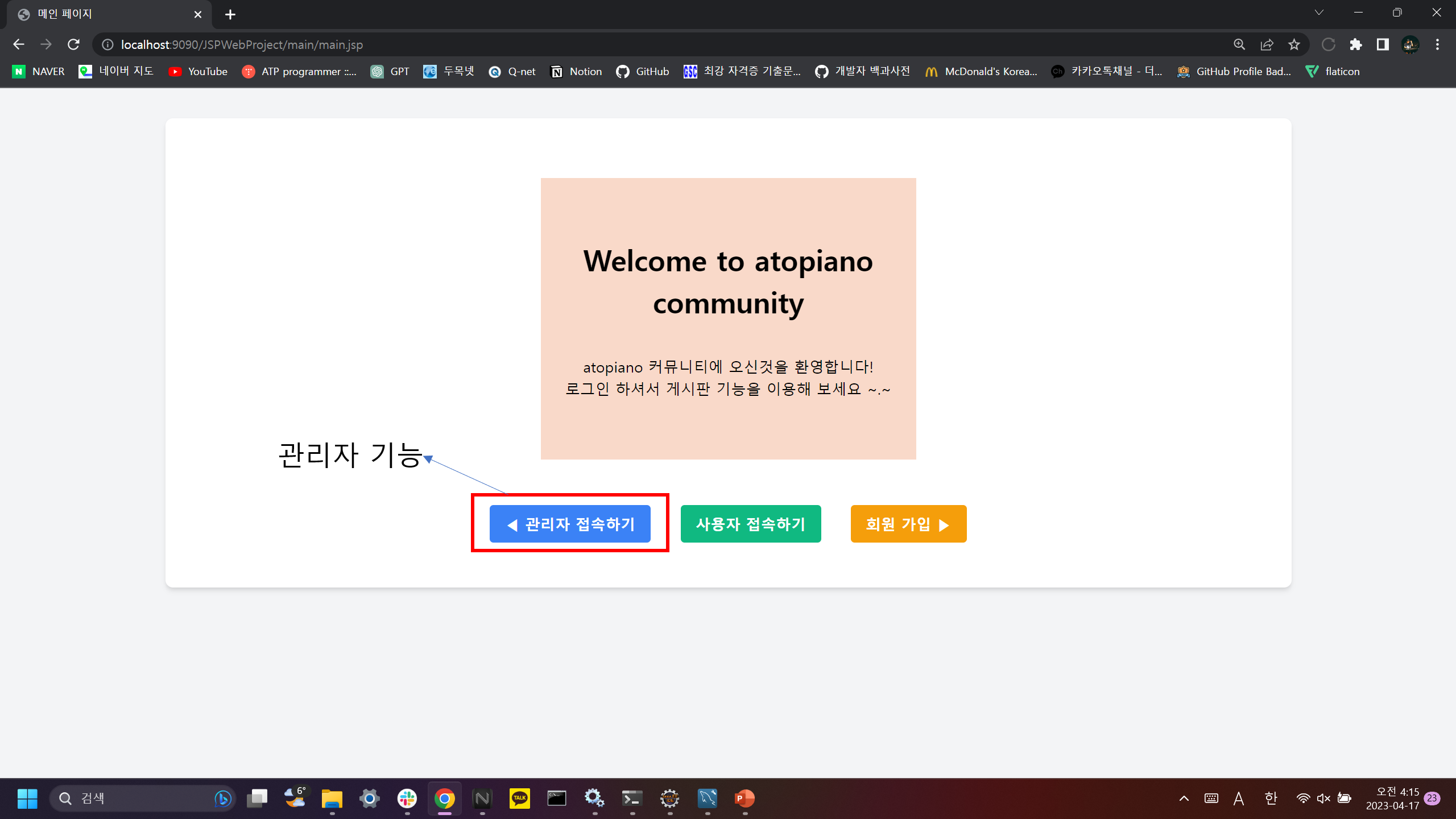Reload the current page
1456x819 pixels.
73,44
